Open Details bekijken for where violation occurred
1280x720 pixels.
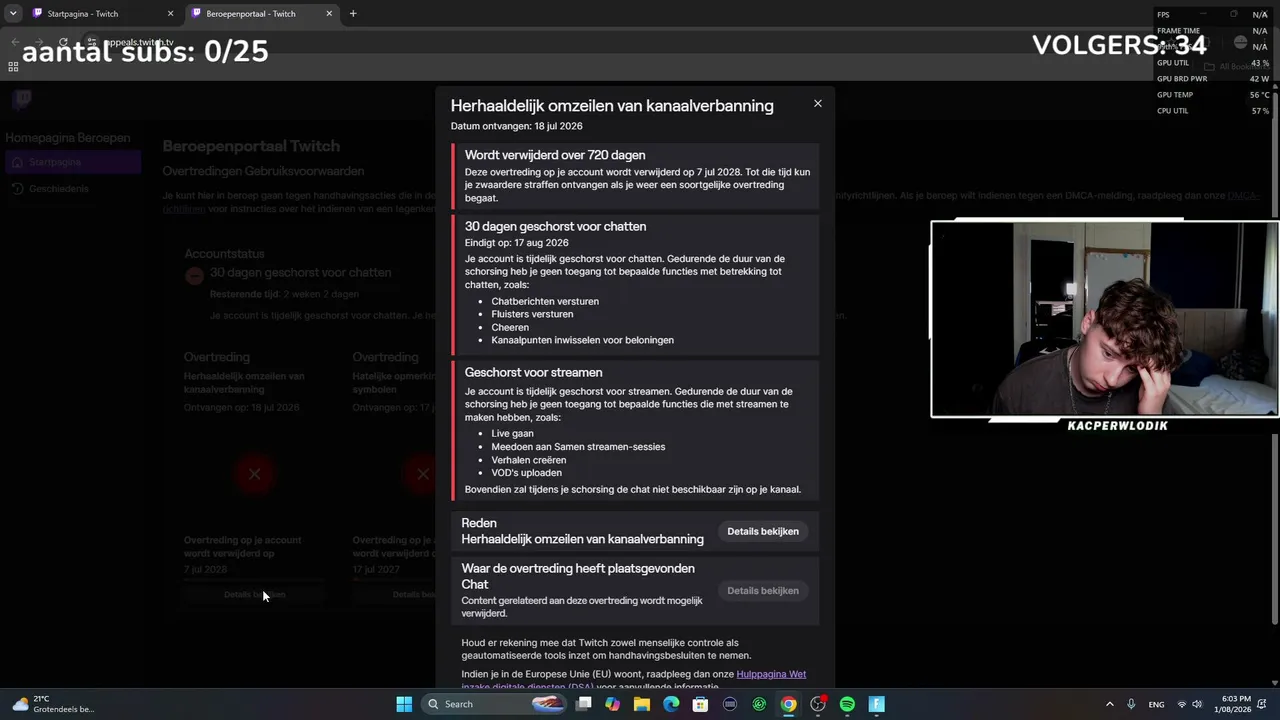point(763,591)
